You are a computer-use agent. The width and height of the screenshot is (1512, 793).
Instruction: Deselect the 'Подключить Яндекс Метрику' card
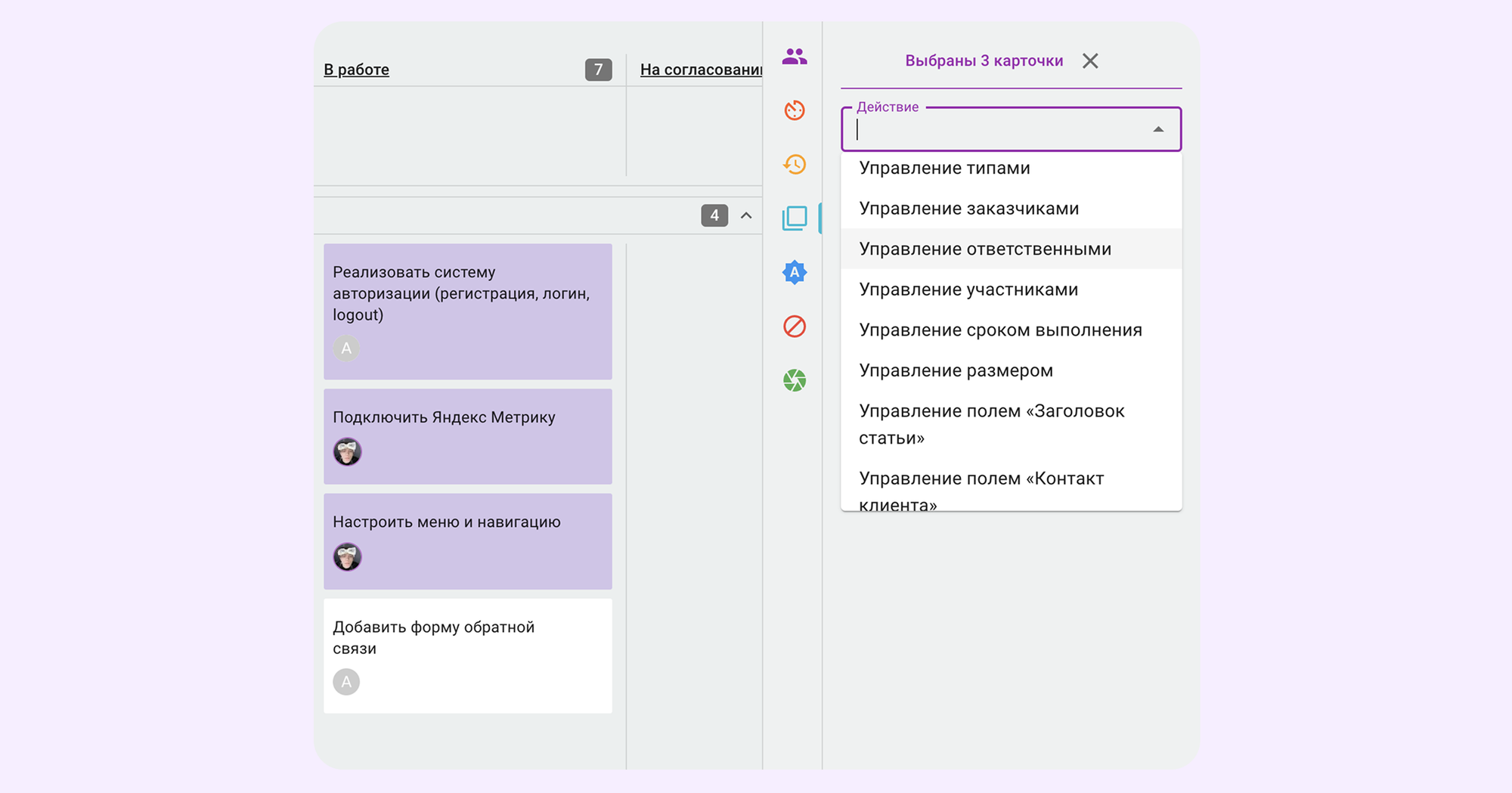click(x=468, y=436)
